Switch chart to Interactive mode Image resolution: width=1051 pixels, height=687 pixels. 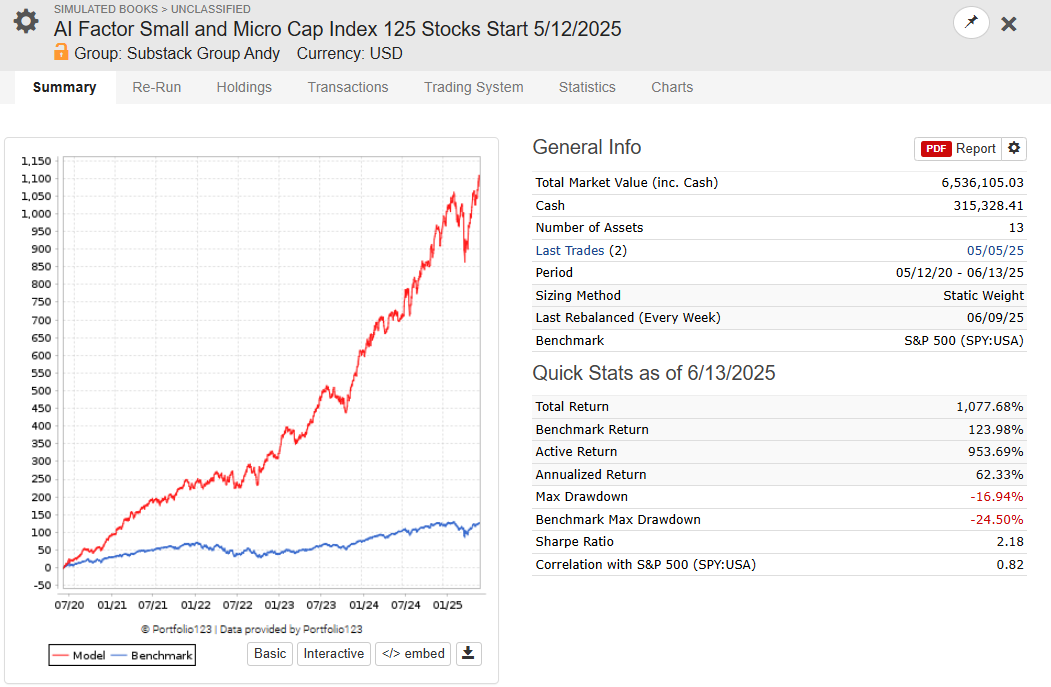point(334,653)
